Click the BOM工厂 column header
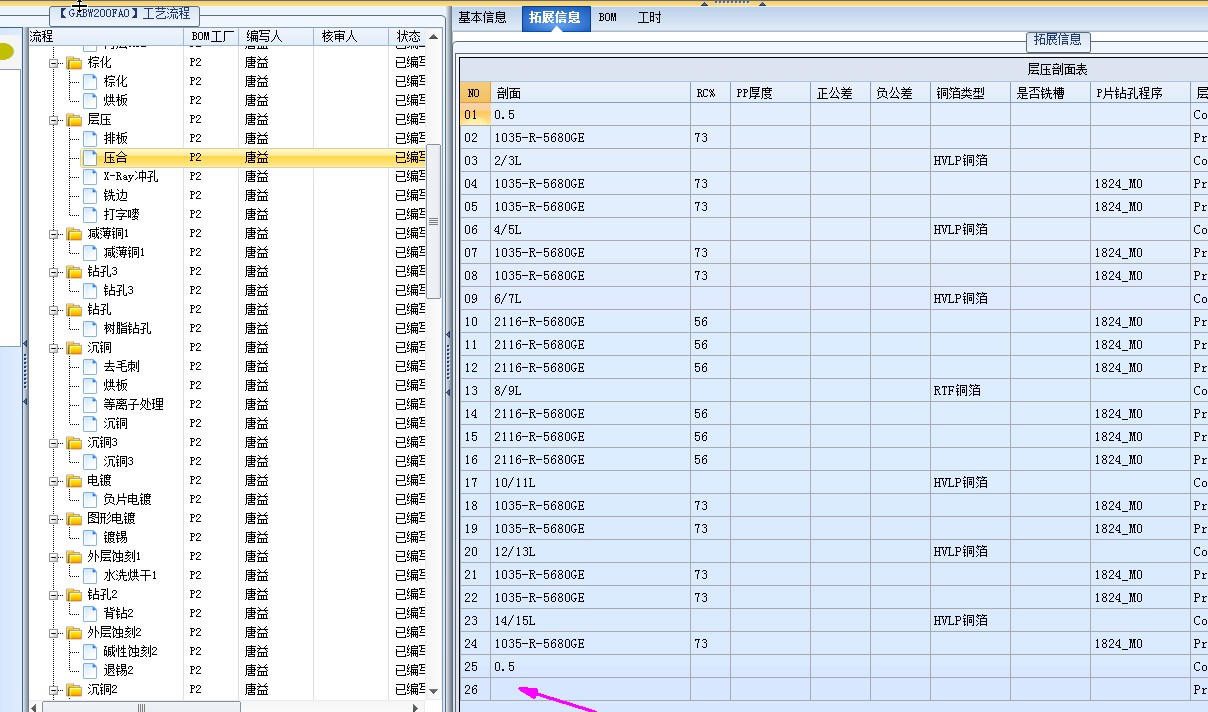The width and height of the screenshot is (1208, 712). coord(212,36)
